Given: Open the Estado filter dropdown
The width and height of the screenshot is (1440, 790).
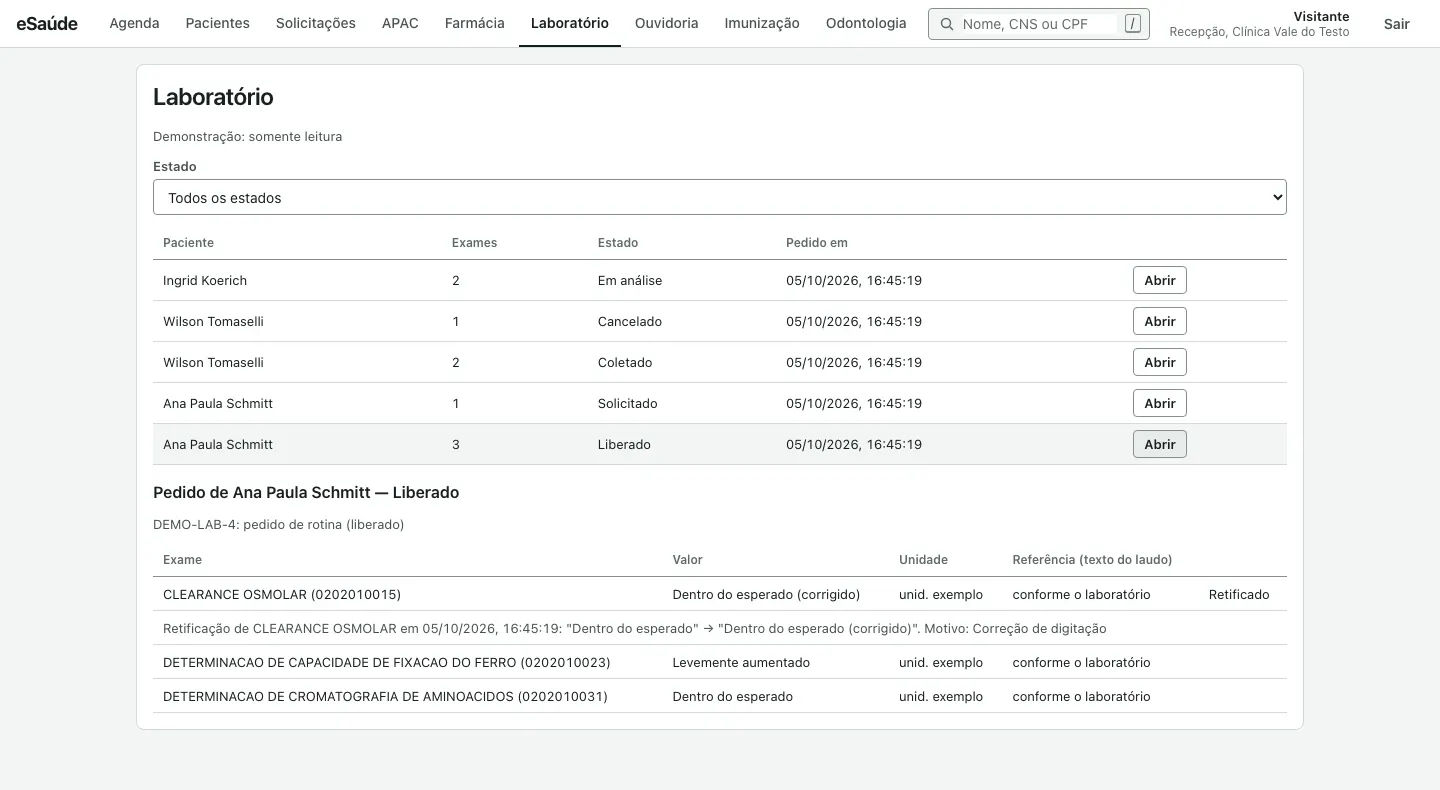Looking at the screenshot, I should [x=720, y=197].
